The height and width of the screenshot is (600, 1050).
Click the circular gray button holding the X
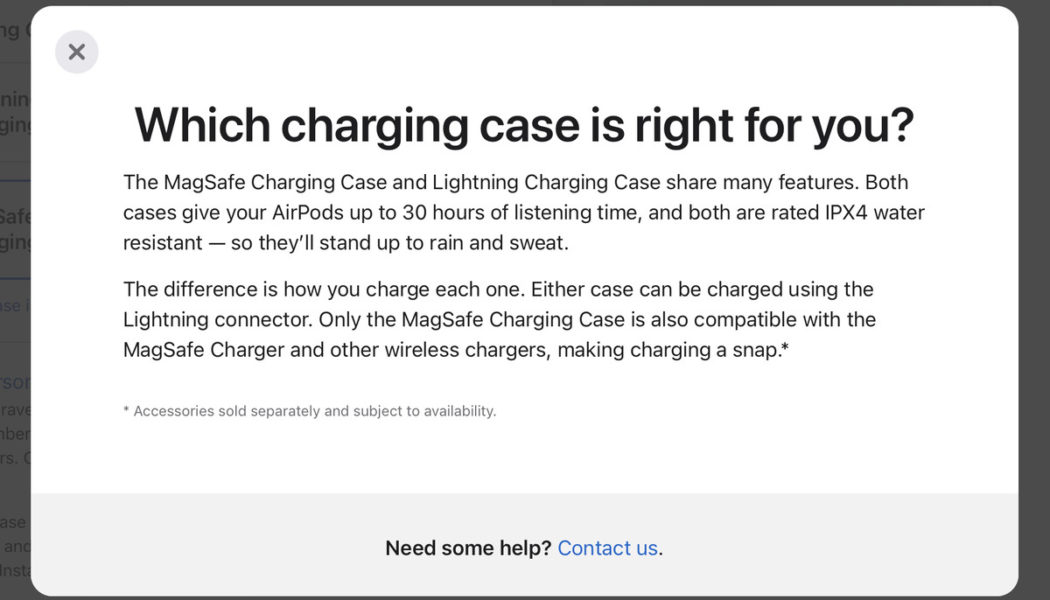[76, 51]
